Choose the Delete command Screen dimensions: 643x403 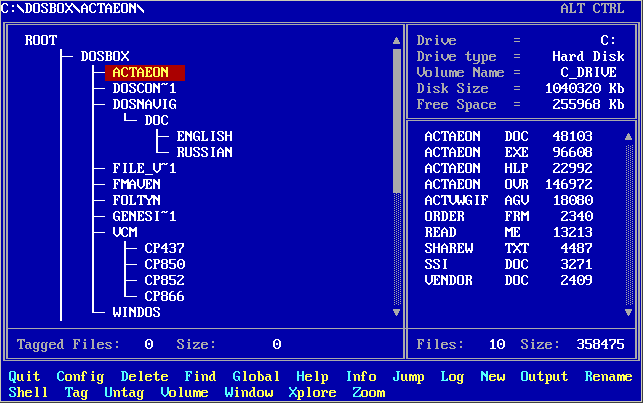click(144, 376)
